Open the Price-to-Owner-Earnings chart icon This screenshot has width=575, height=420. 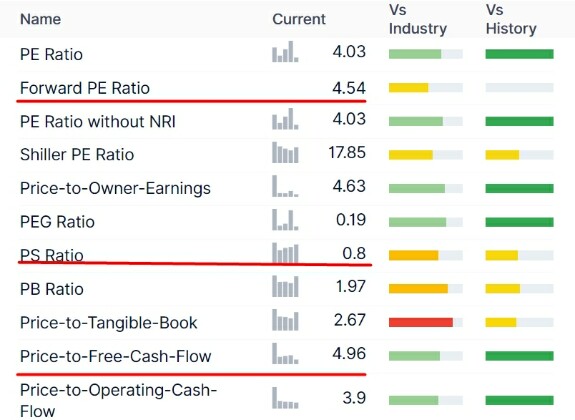pos(285,186)
